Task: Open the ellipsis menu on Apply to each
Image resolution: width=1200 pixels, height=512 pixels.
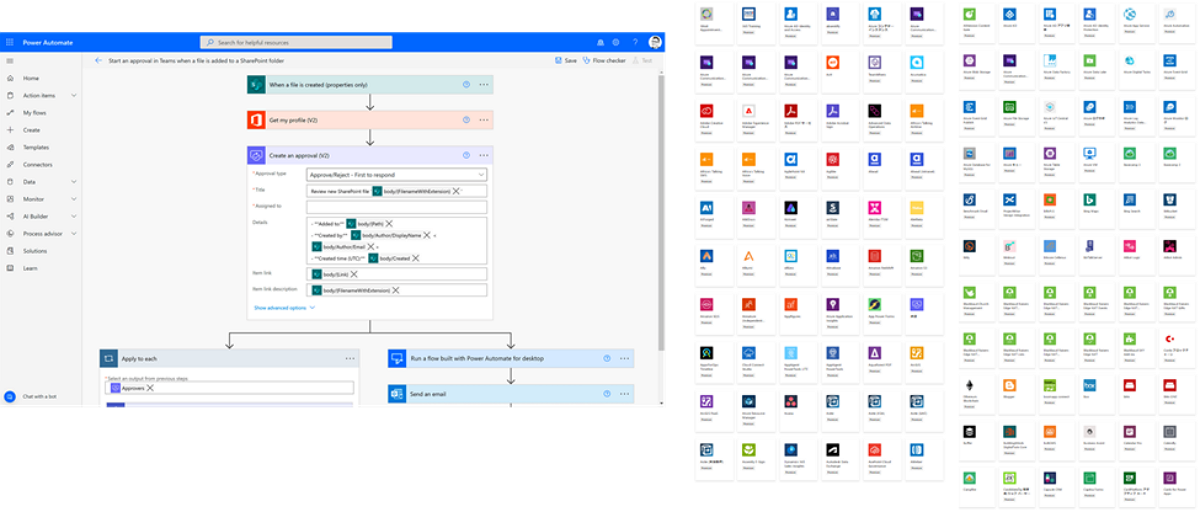Action: 350,358
